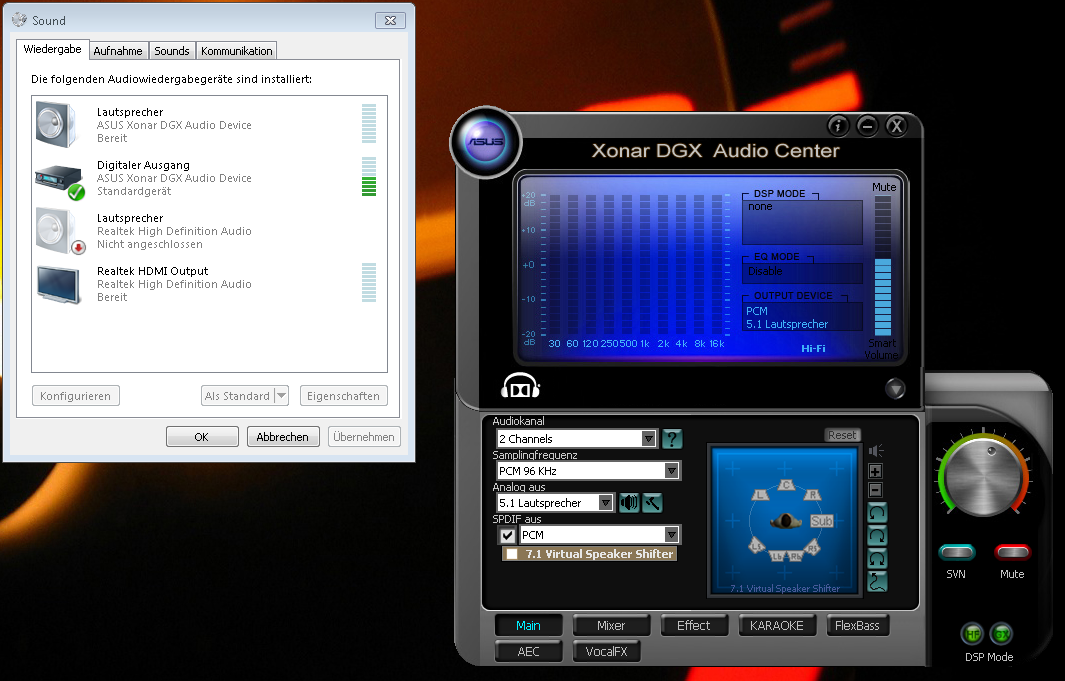1065x681 pixels.
Task: Open the AEC tab
Action: (528, 651)
